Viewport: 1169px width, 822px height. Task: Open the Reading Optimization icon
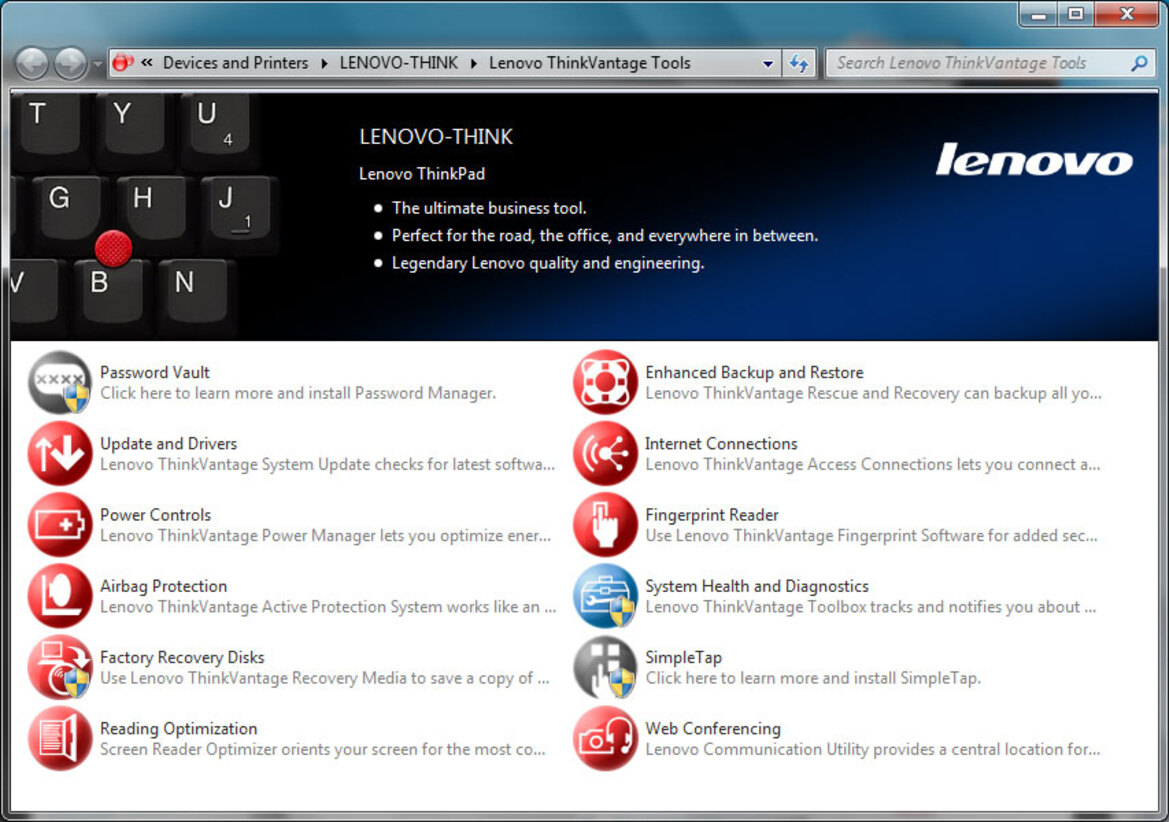[60, 739]
